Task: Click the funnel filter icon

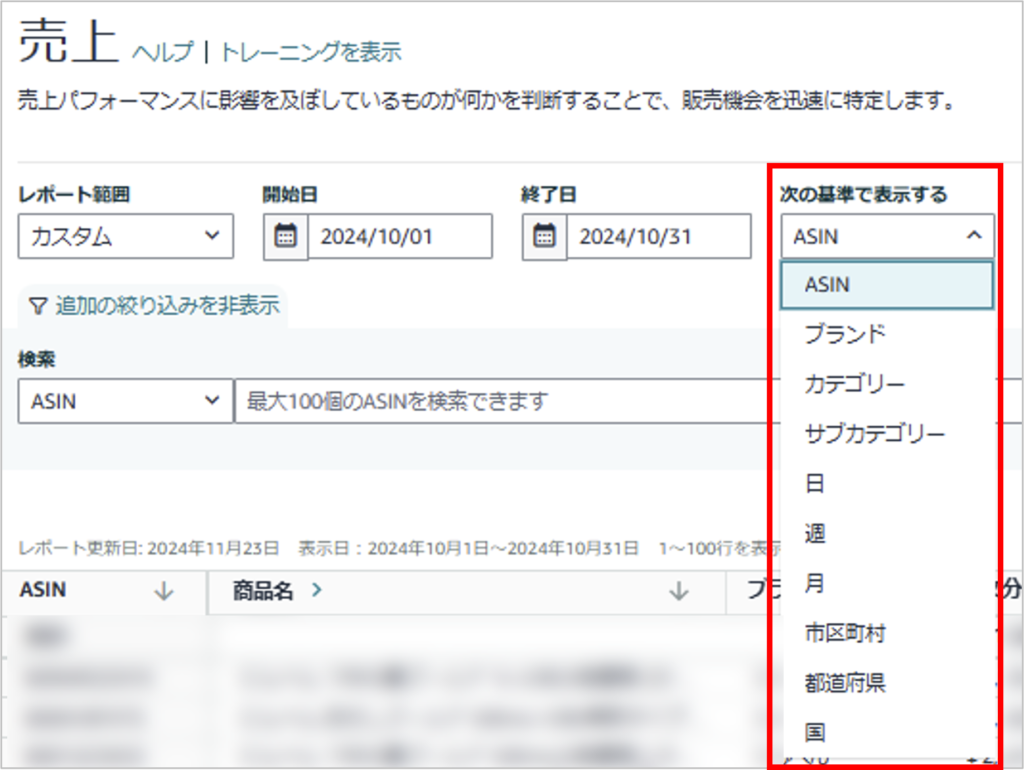Action: coord(39,306)
